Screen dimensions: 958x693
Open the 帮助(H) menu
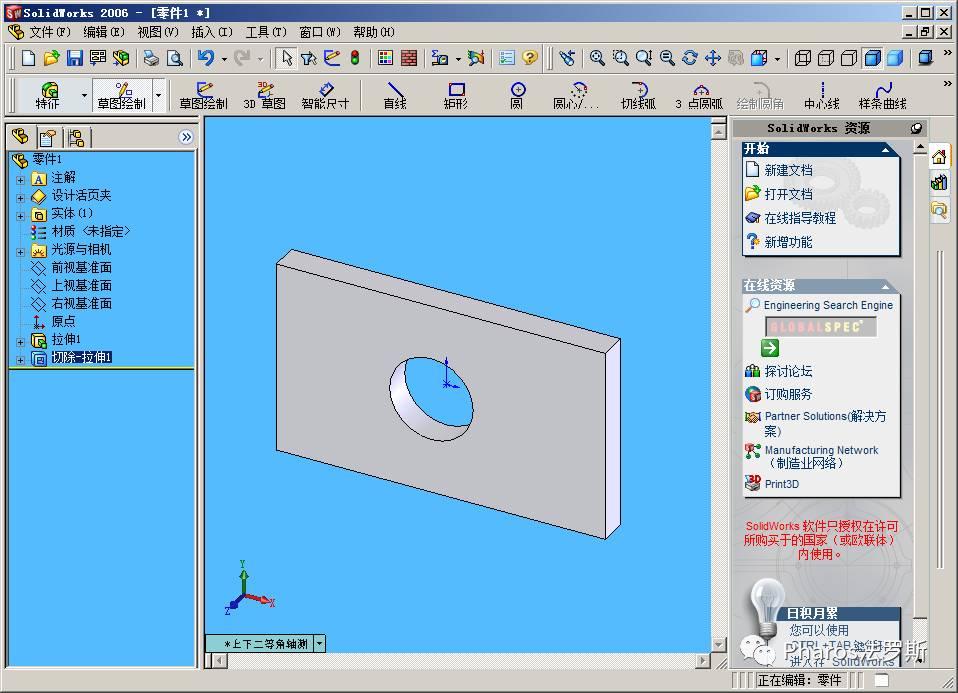(x=374, y=32)
